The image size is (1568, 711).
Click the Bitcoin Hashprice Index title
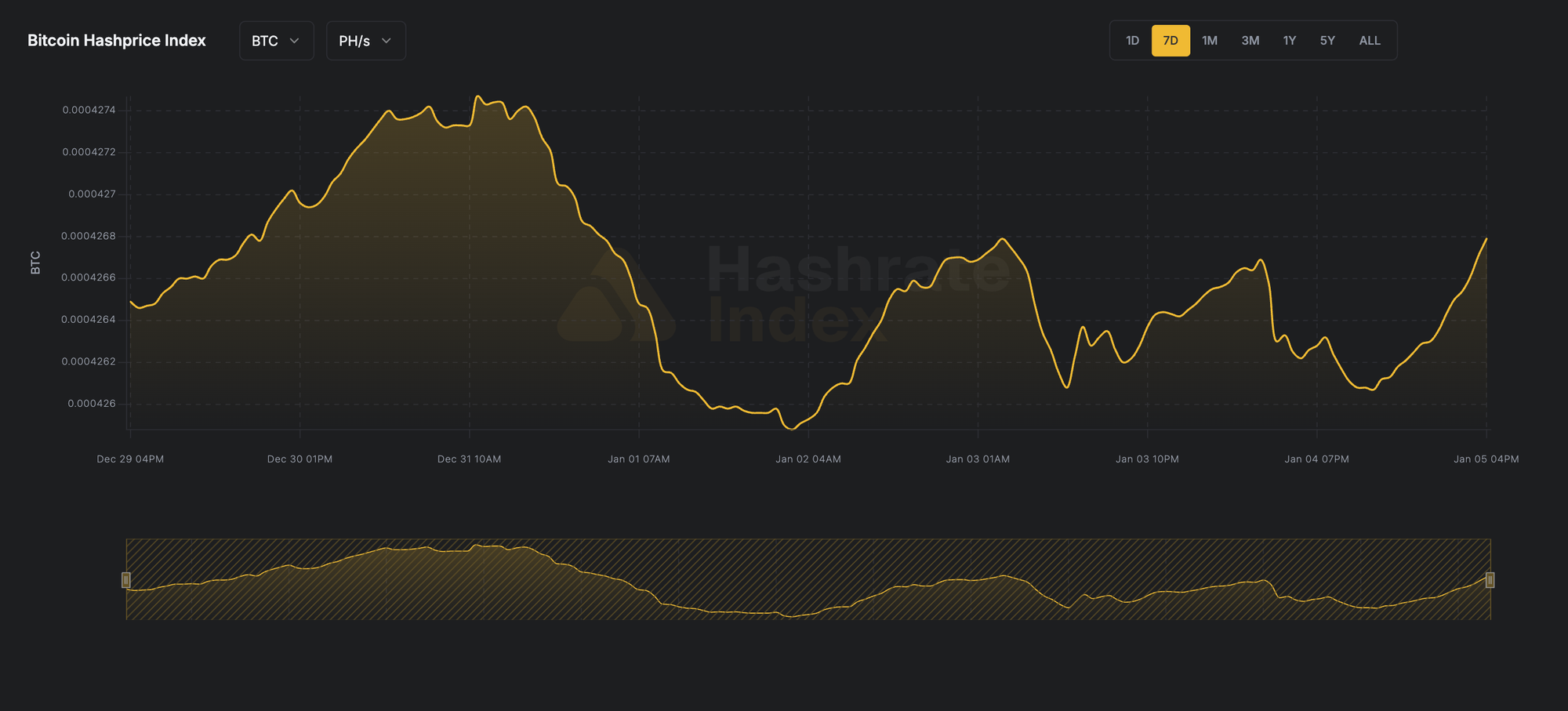click(116, 40)
